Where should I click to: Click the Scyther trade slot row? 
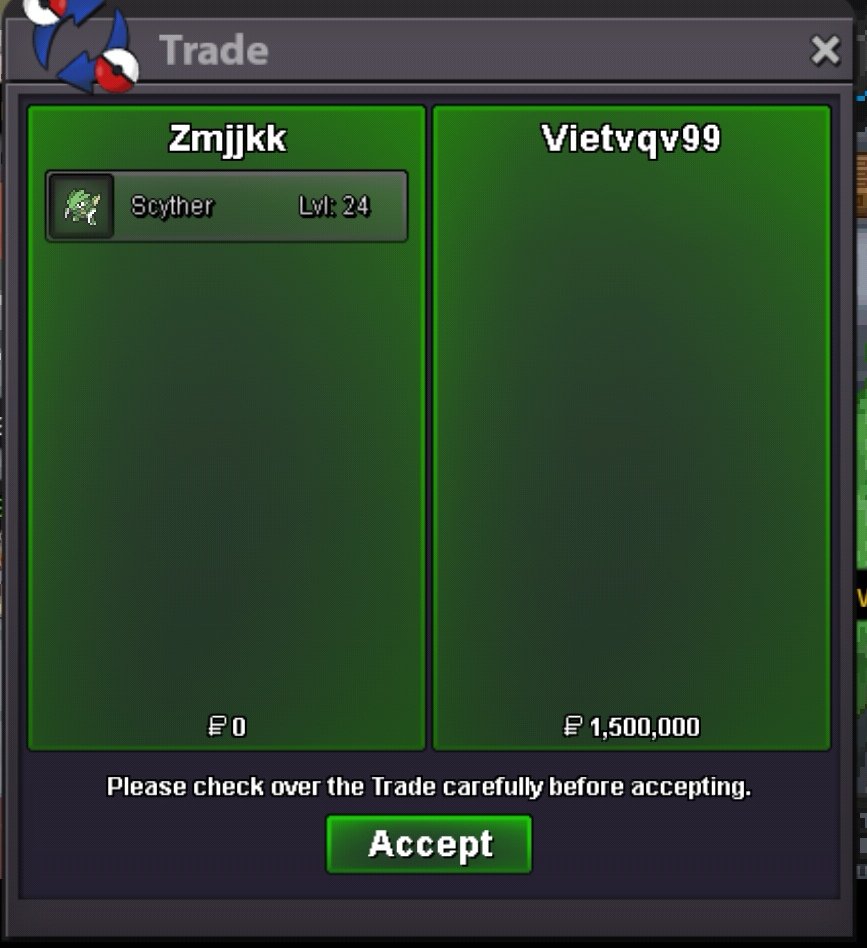(227, 206)
